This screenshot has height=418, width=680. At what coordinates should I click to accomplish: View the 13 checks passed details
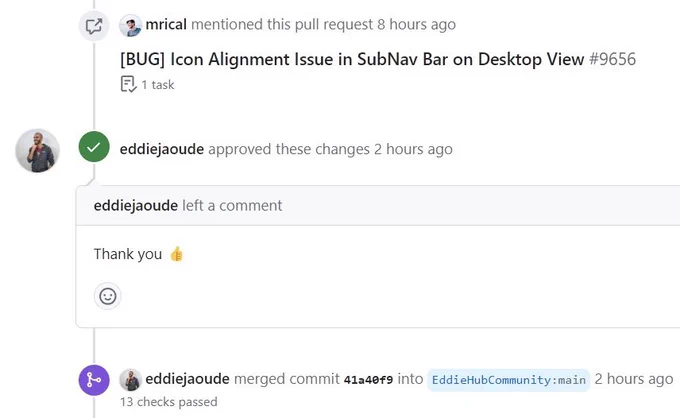169,402
